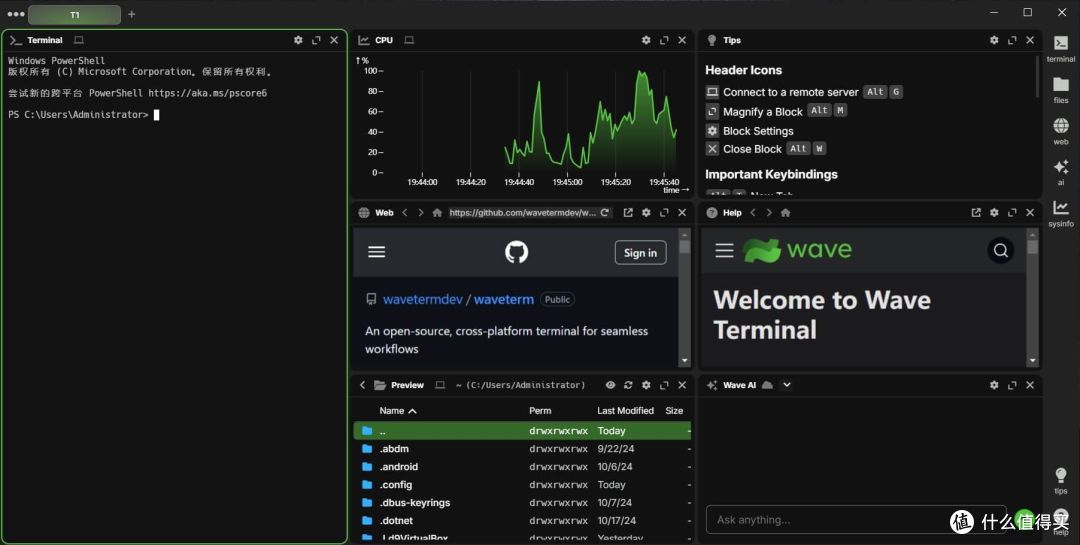Click the GitHub Sign in button
1080x545 pixels.
click(640, 253)
